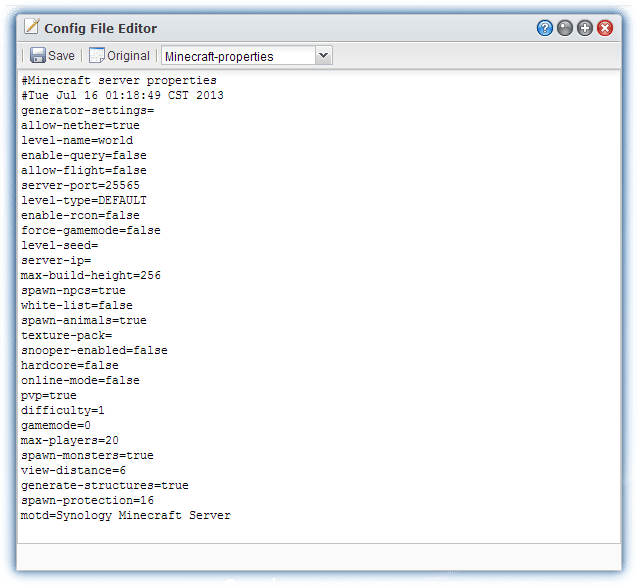This screenshot has width=637, height=586.
Task: Click the 'white-list=false' line
Action: pos(77,306)
